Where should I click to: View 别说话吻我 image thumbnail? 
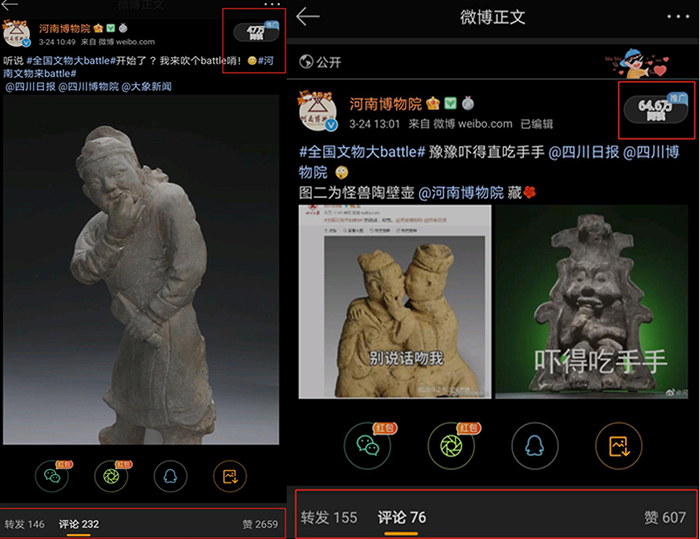point(395,301)
